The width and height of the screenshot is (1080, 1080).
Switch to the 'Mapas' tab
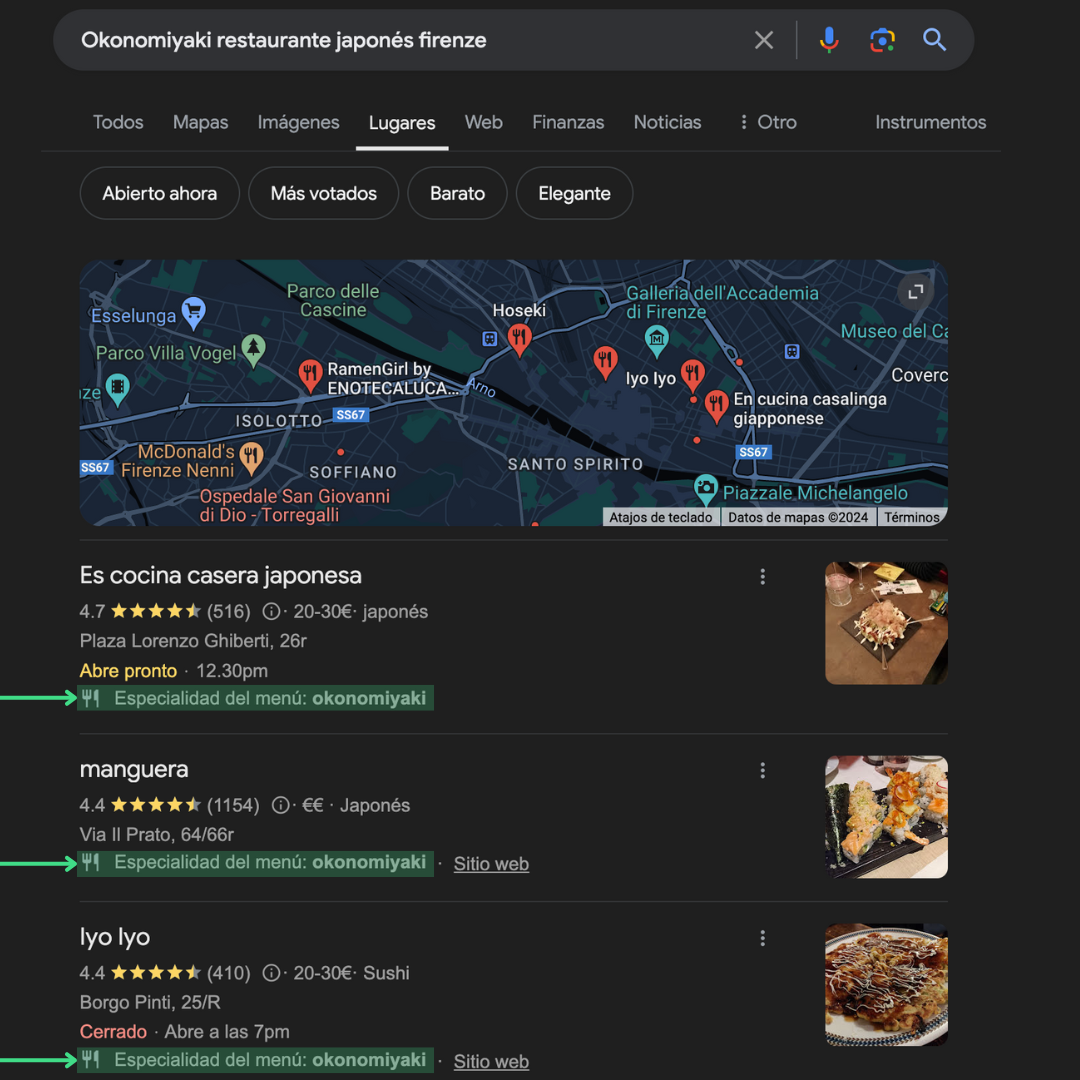(200, 123)
